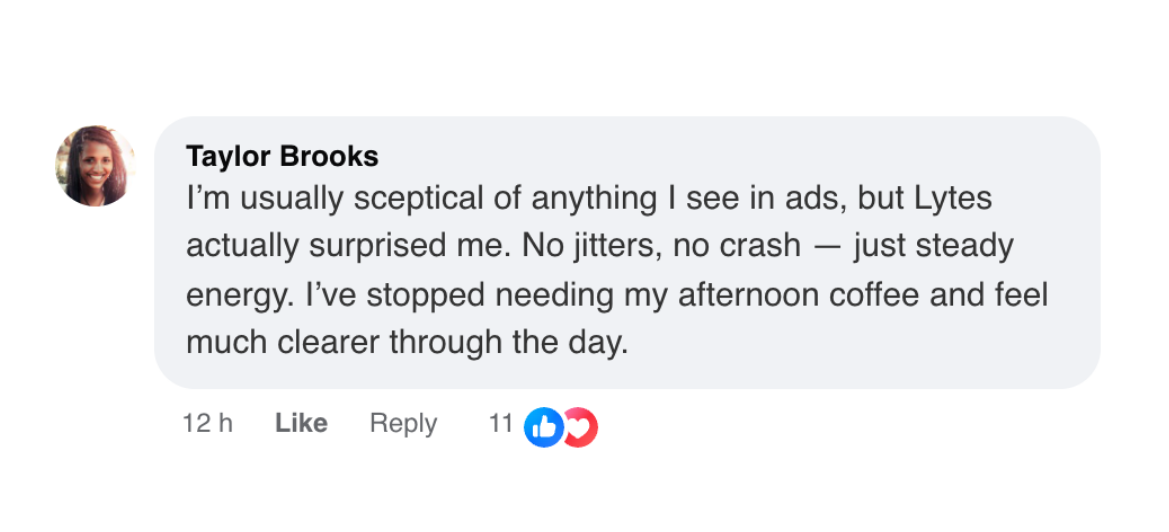Click the blue thumbs-up reaction icon
The height and width of the screenshot is (532, 1169).
coord(544,427)
